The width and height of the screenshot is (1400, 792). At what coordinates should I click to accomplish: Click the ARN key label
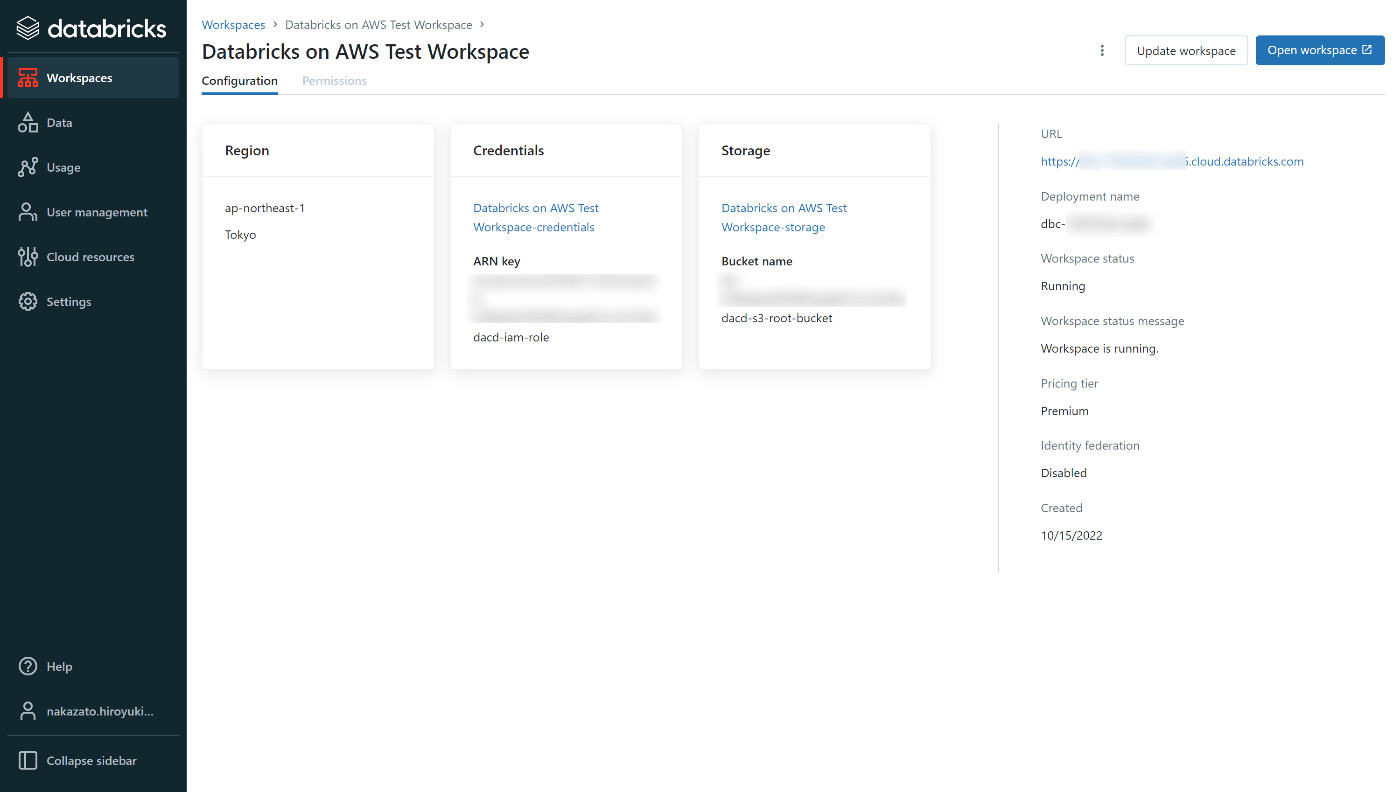497,261
